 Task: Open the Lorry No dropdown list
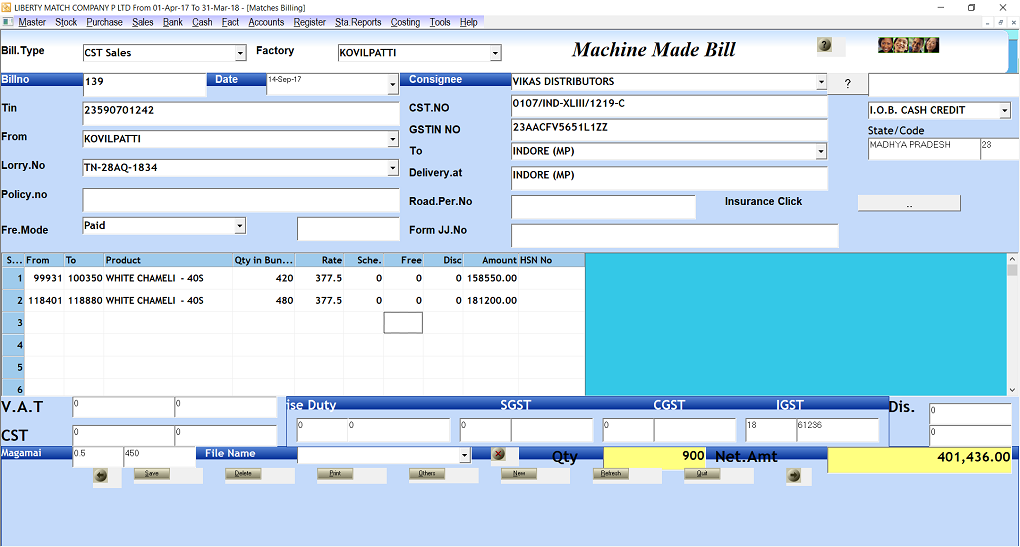click(x=392, y=168)
